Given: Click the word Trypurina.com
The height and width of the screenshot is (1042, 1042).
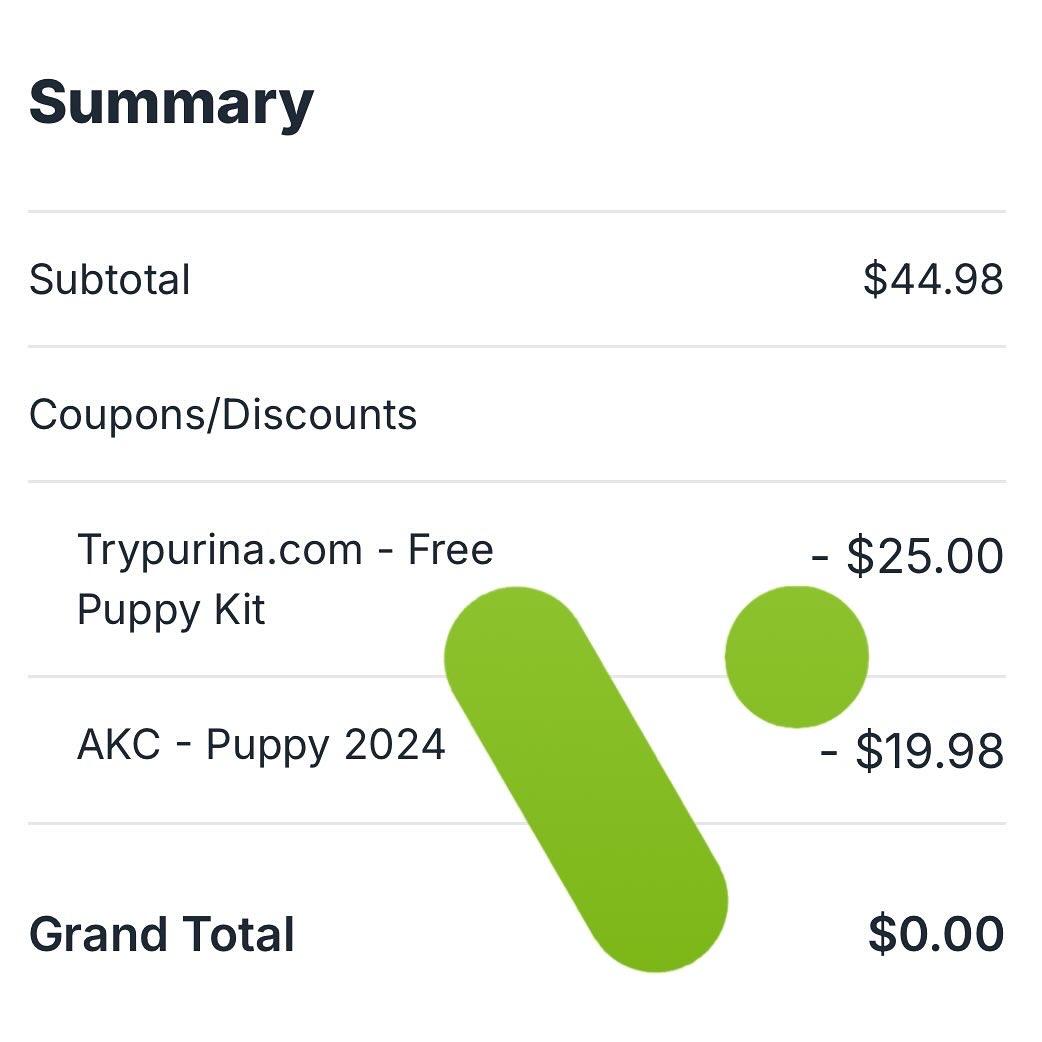Looking at the screenshot, I should pos(220,551).
